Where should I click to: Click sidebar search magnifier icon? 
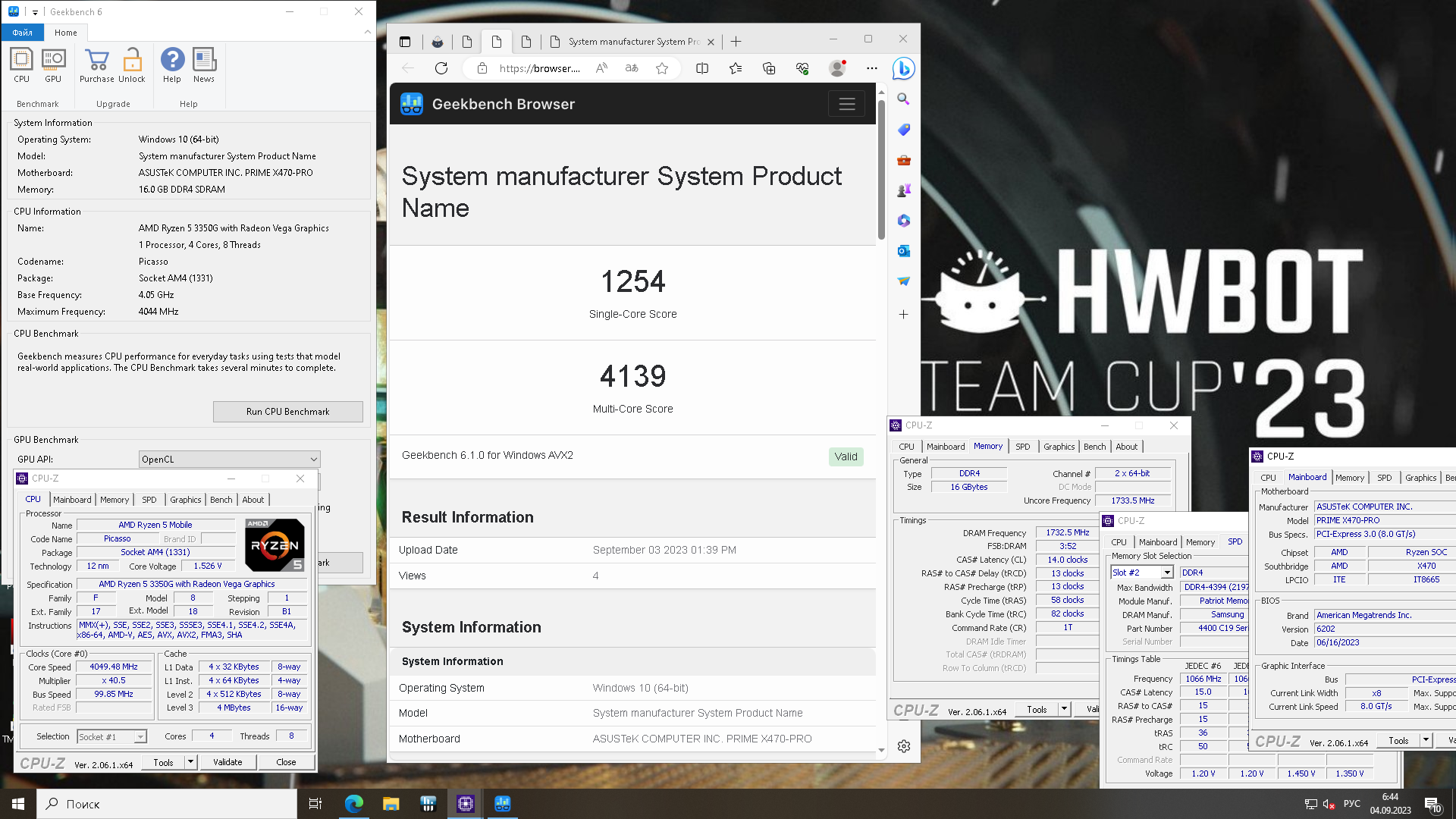coord(903,99)
